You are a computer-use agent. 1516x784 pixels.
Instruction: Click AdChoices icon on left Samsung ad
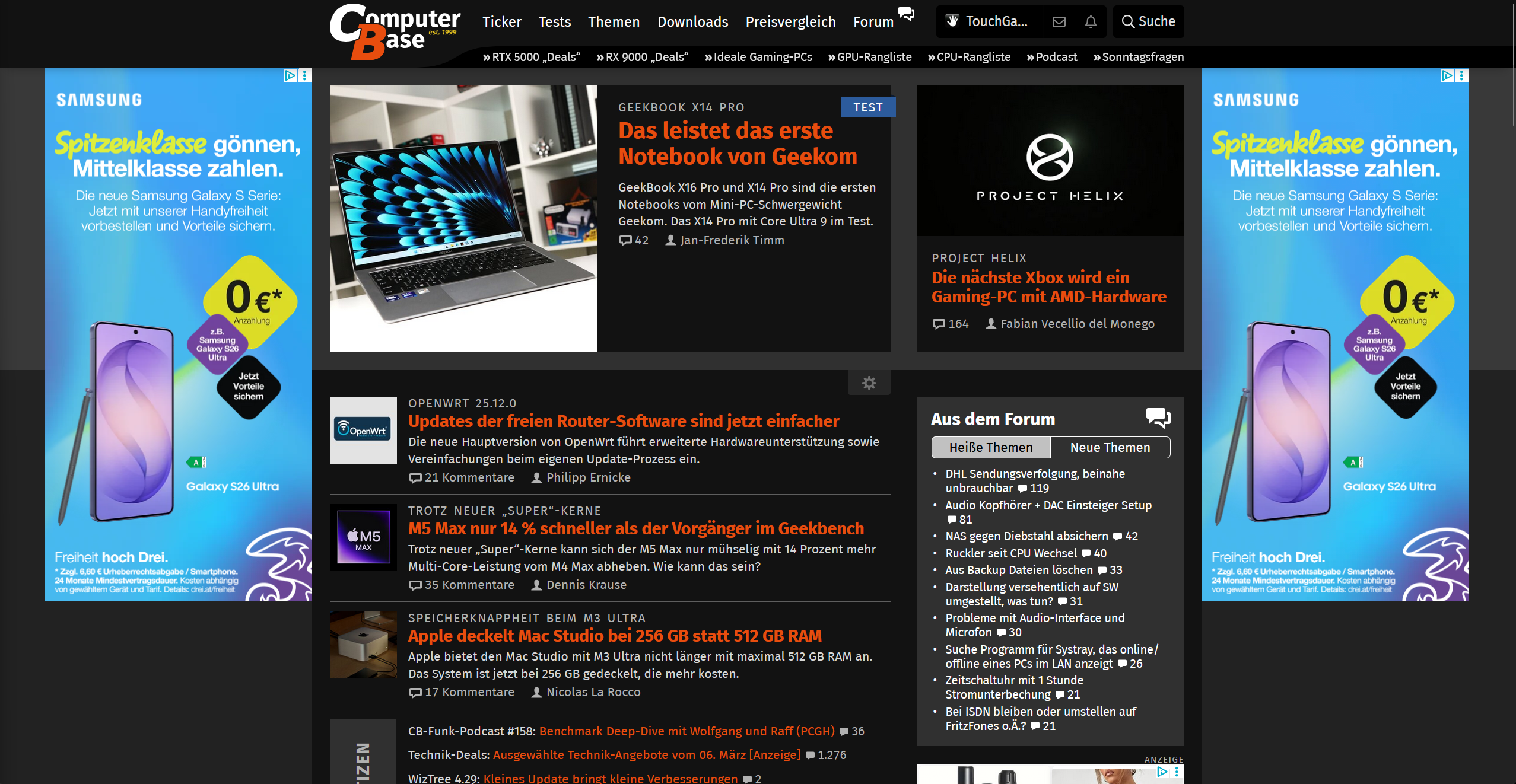(x=290, y=75)
